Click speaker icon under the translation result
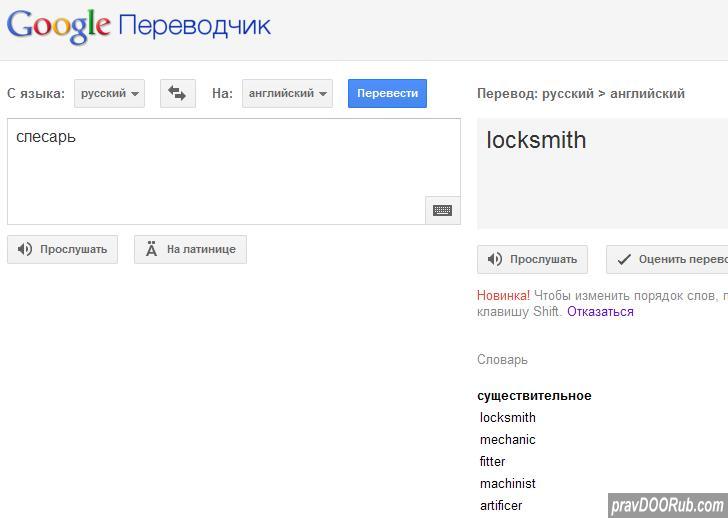 coord(495,259)
